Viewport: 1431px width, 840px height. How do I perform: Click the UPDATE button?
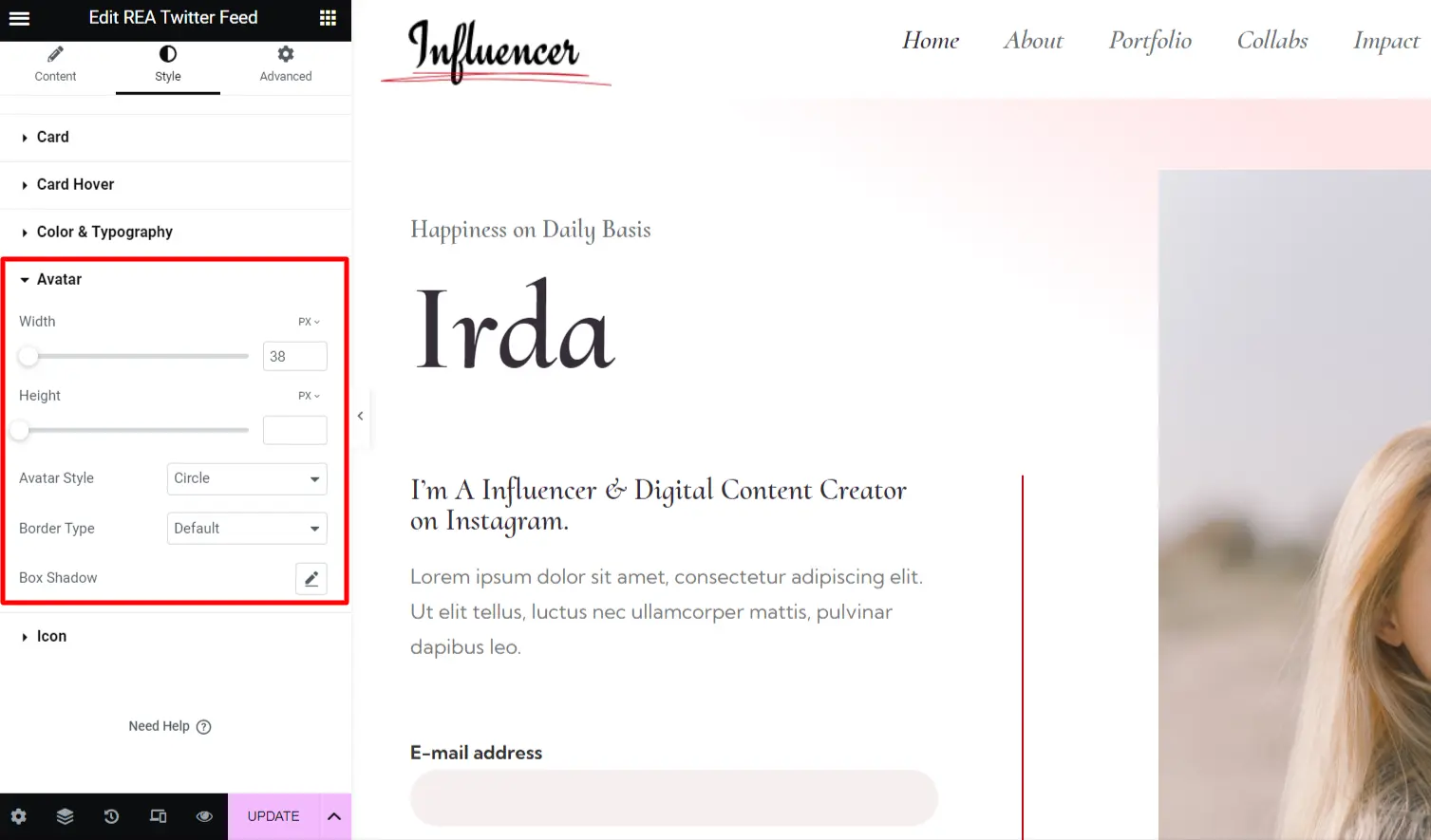pyautogui.click(x=273, y=816)
